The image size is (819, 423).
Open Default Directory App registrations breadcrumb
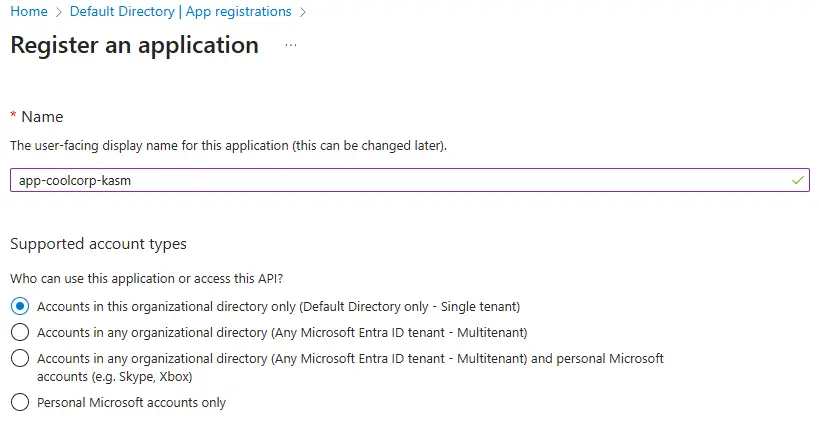tap(181, 12)
